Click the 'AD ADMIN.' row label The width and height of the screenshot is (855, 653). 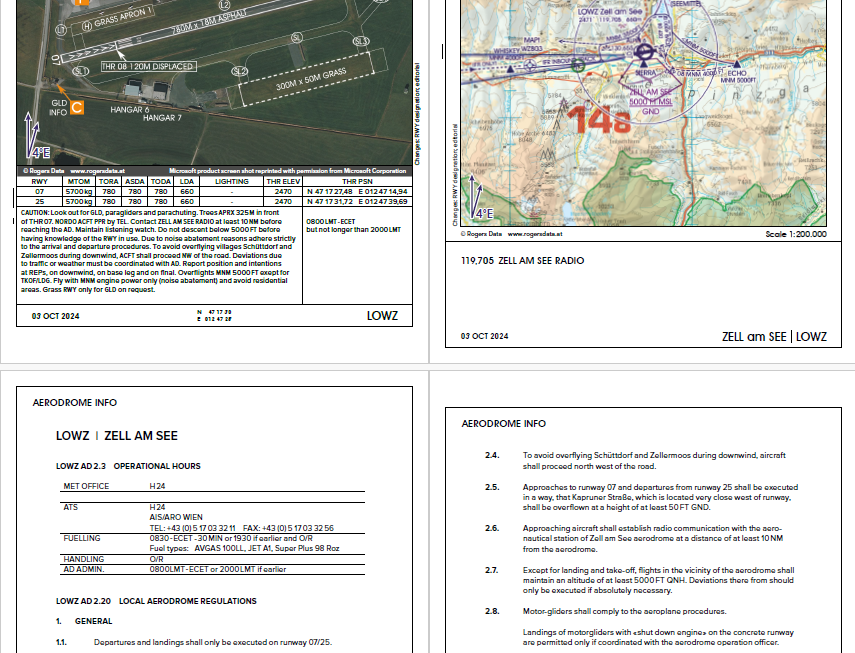[x=84, y=570]
